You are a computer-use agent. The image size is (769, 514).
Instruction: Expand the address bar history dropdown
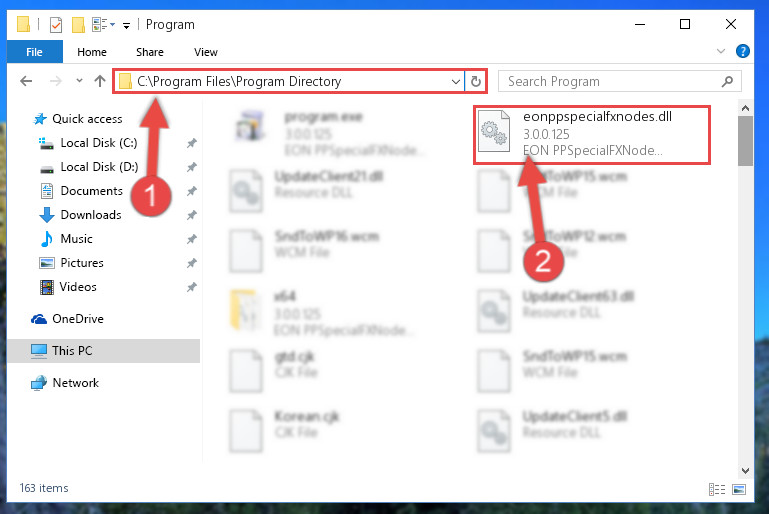[456, 81]
